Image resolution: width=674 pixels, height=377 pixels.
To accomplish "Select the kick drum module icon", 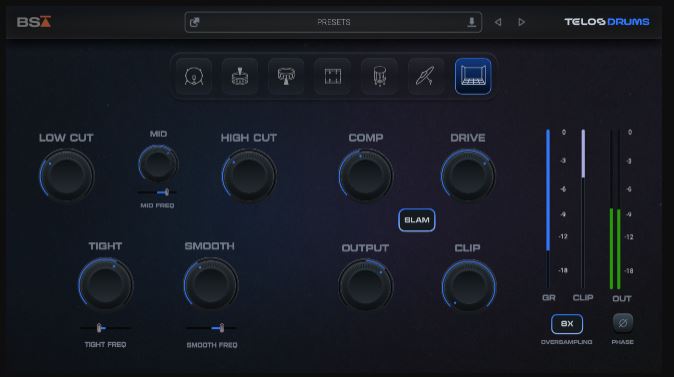I will (194, 77).
